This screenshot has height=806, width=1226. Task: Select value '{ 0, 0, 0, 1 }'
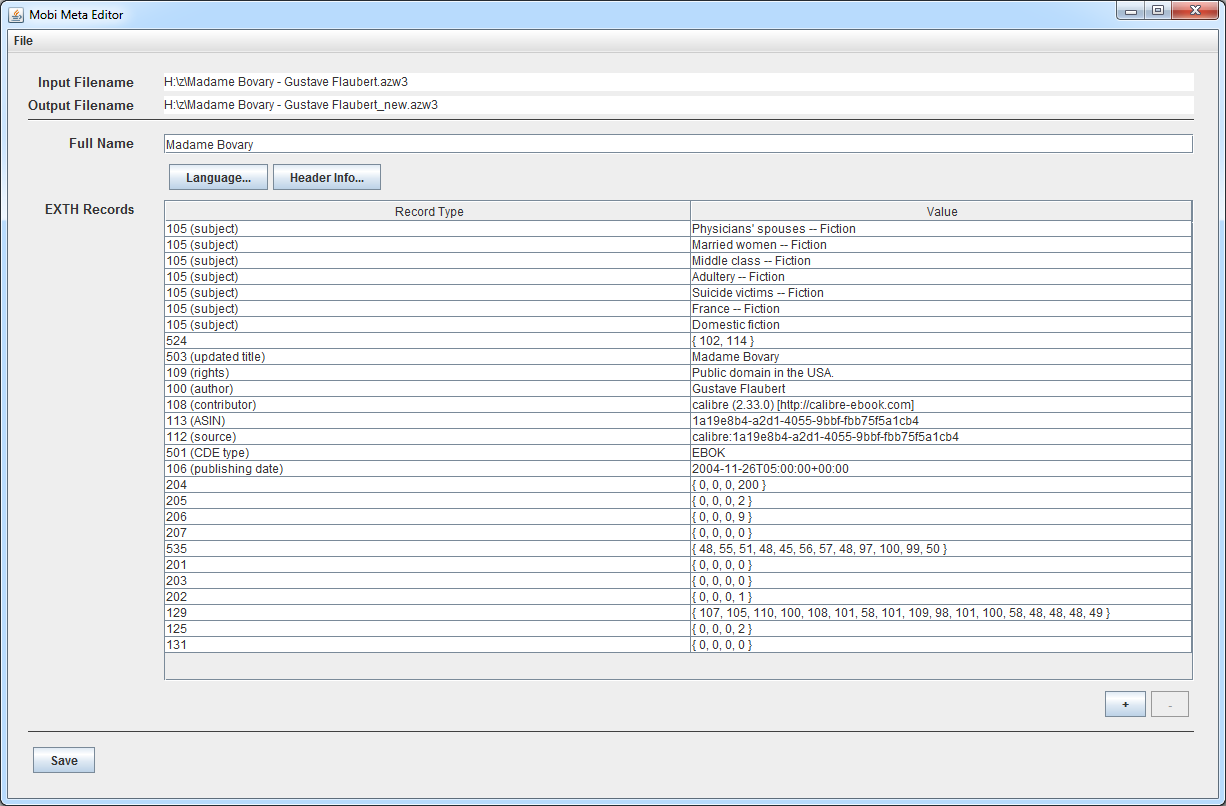(x=941, y=597)
